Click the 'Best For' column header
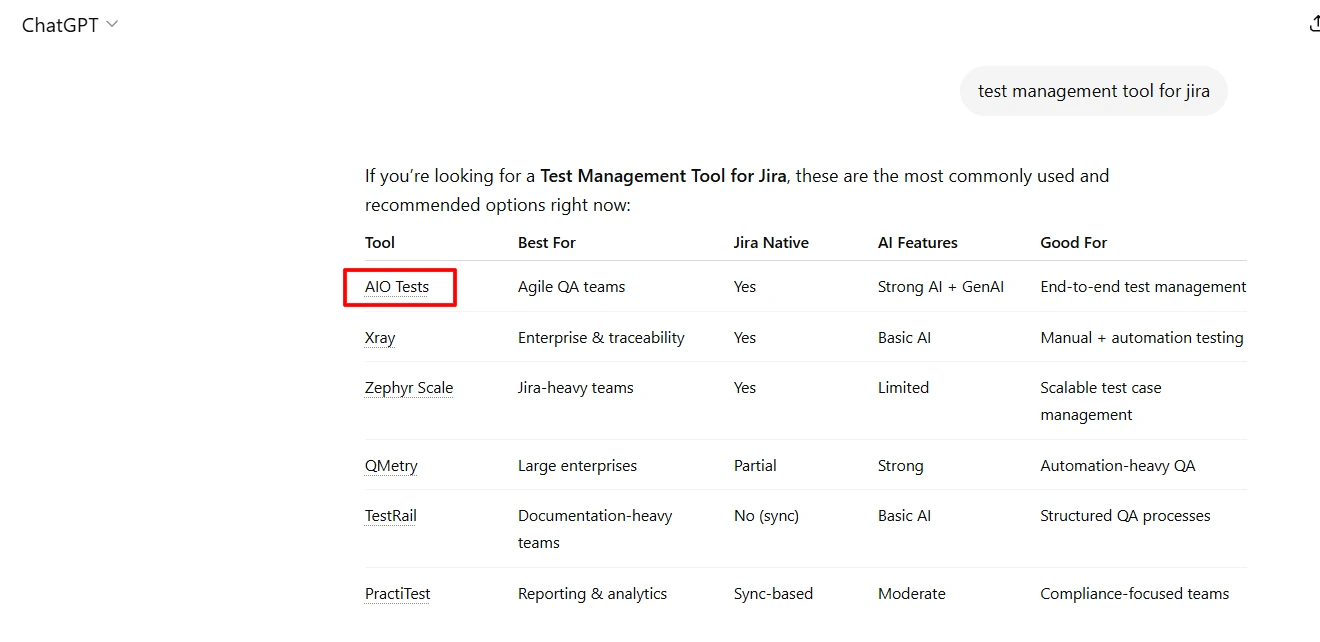This screenshot has height=642, width=1320. (547, 243)
